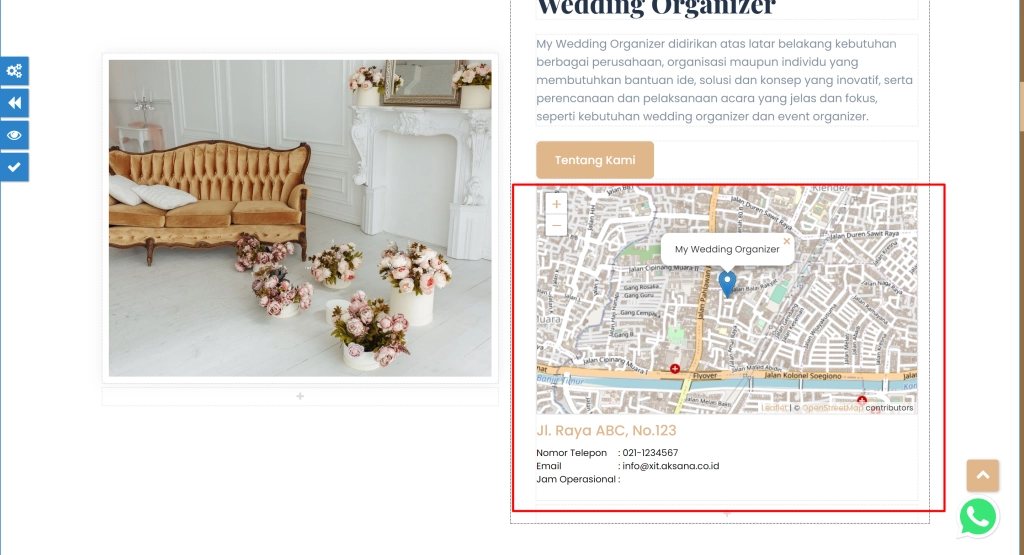Click the sofa and flowers photo
Screen dimensions: 1024x555
coord(300,218)
